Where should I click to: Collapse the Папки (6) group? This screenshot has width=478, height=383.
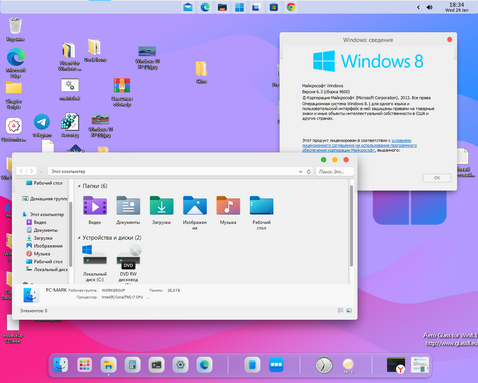(x=79, y=186)
